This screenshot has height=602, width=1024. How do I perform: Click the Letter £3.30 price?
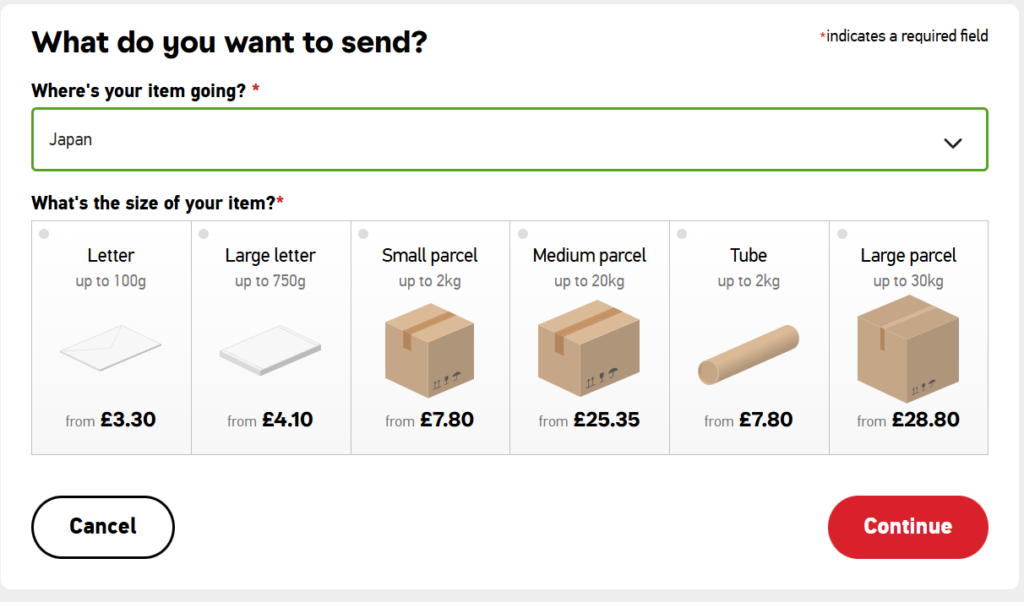pos(128,420)
